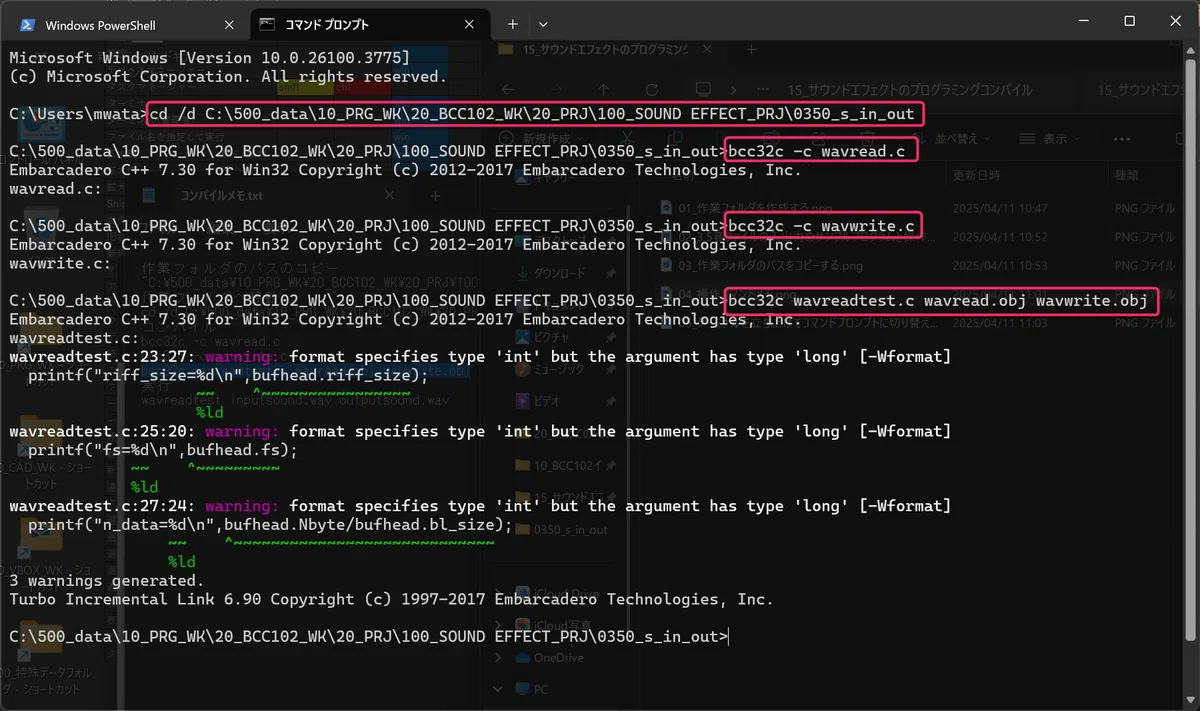
Task: Click the last empty prompt line at cursor
Action: coord(368,637)
